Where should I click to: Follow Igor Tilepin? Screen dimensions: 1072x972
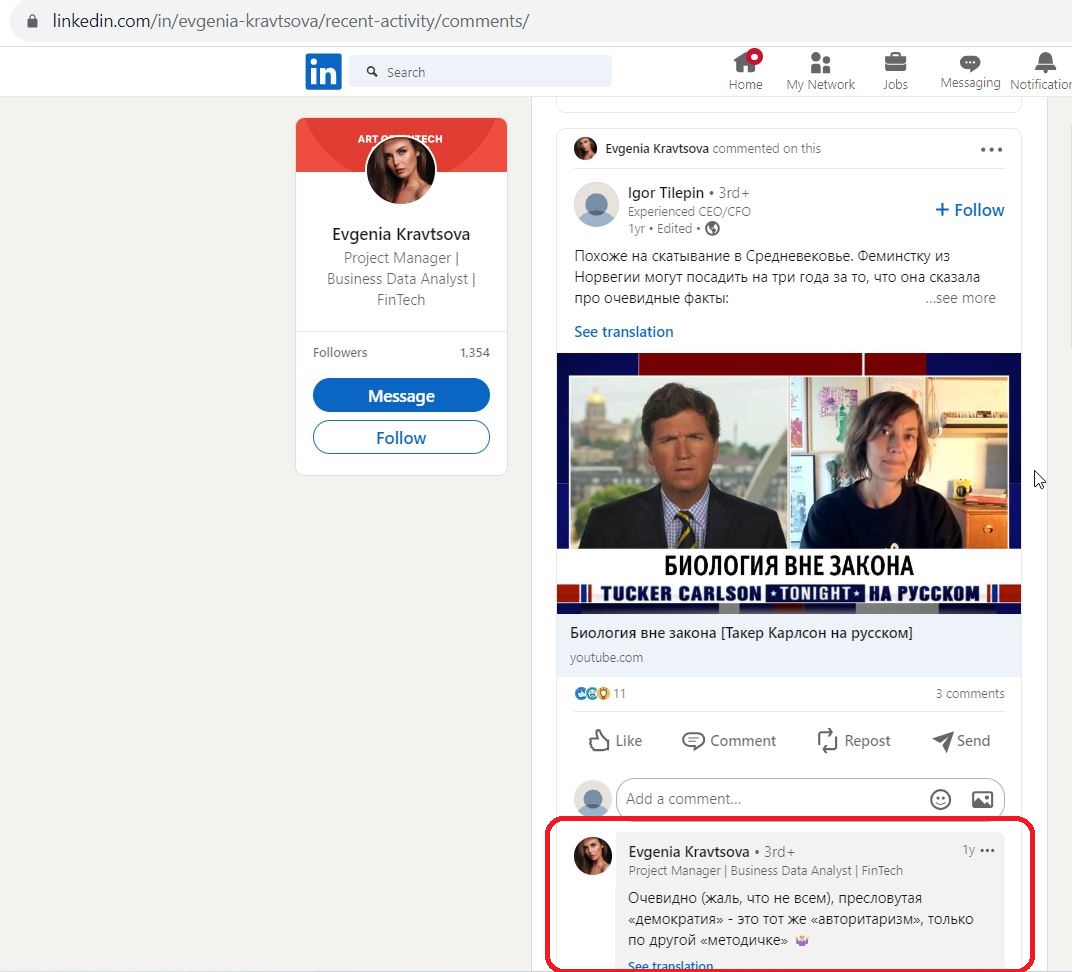tap(969, 210)
